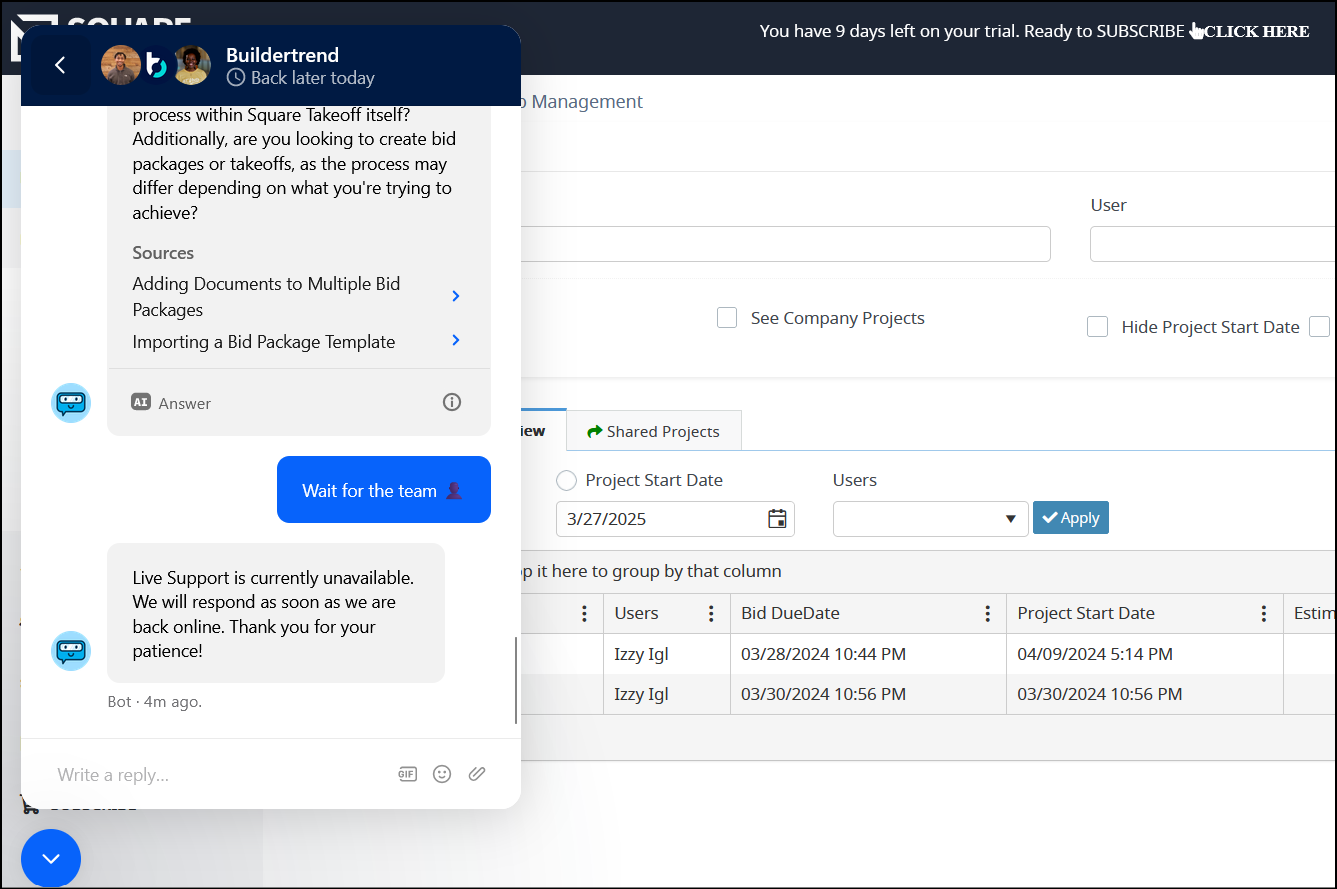
Task: Open calendar picker for Project Start Date
Action: tap(777, 519)
